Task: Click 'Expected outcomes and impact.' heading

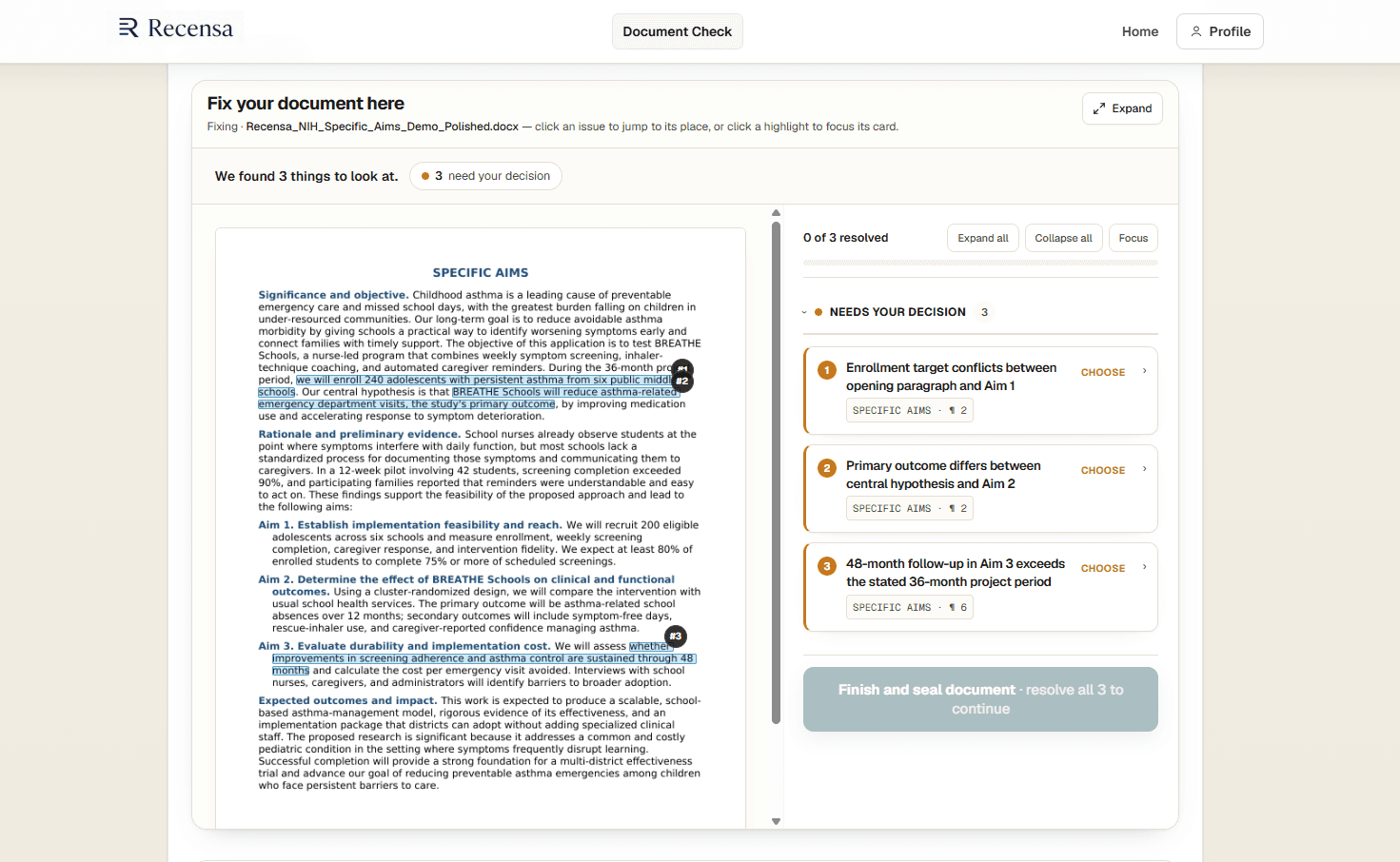Action: (347, 700)
